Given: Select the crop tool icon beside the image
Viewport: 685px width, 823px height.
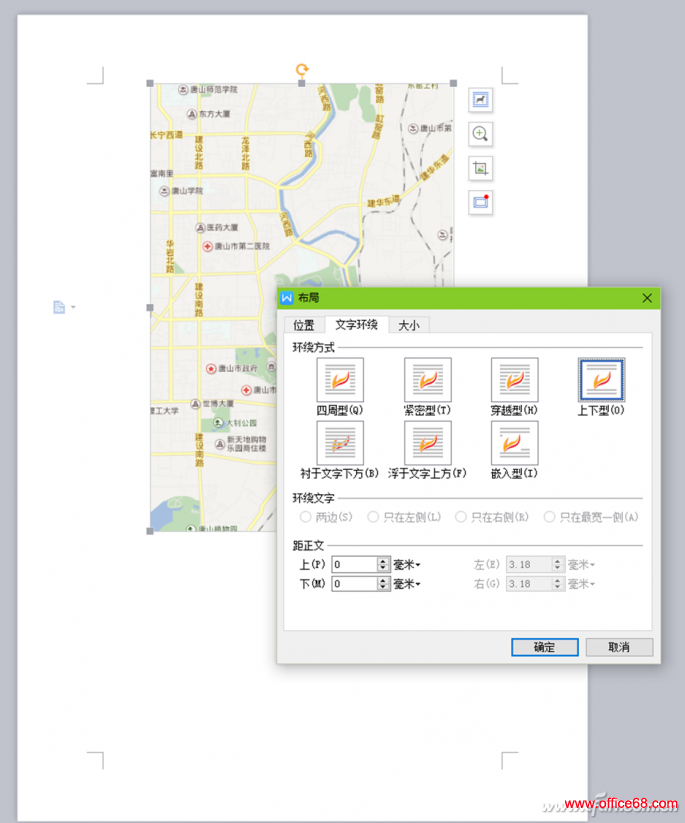Looking at the screenshot, I should point(480,168).
